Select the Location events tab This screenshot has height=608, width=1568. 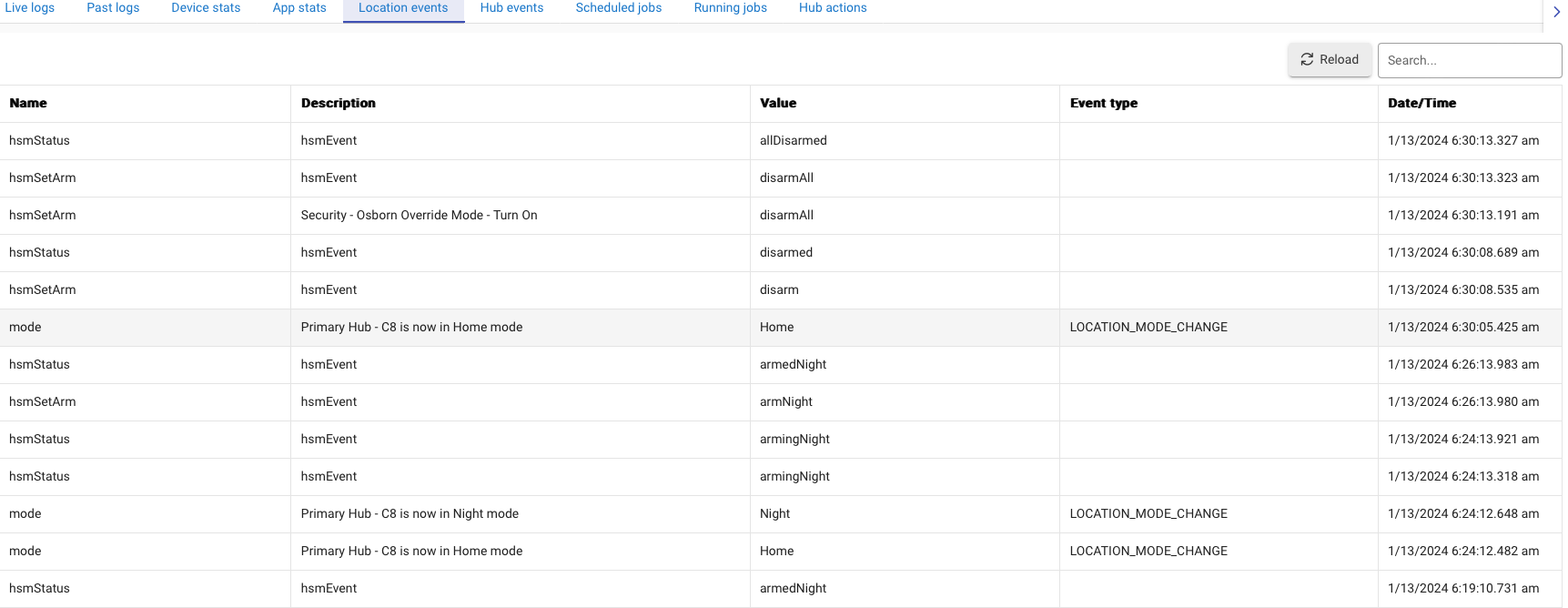[x=403, y=8]
